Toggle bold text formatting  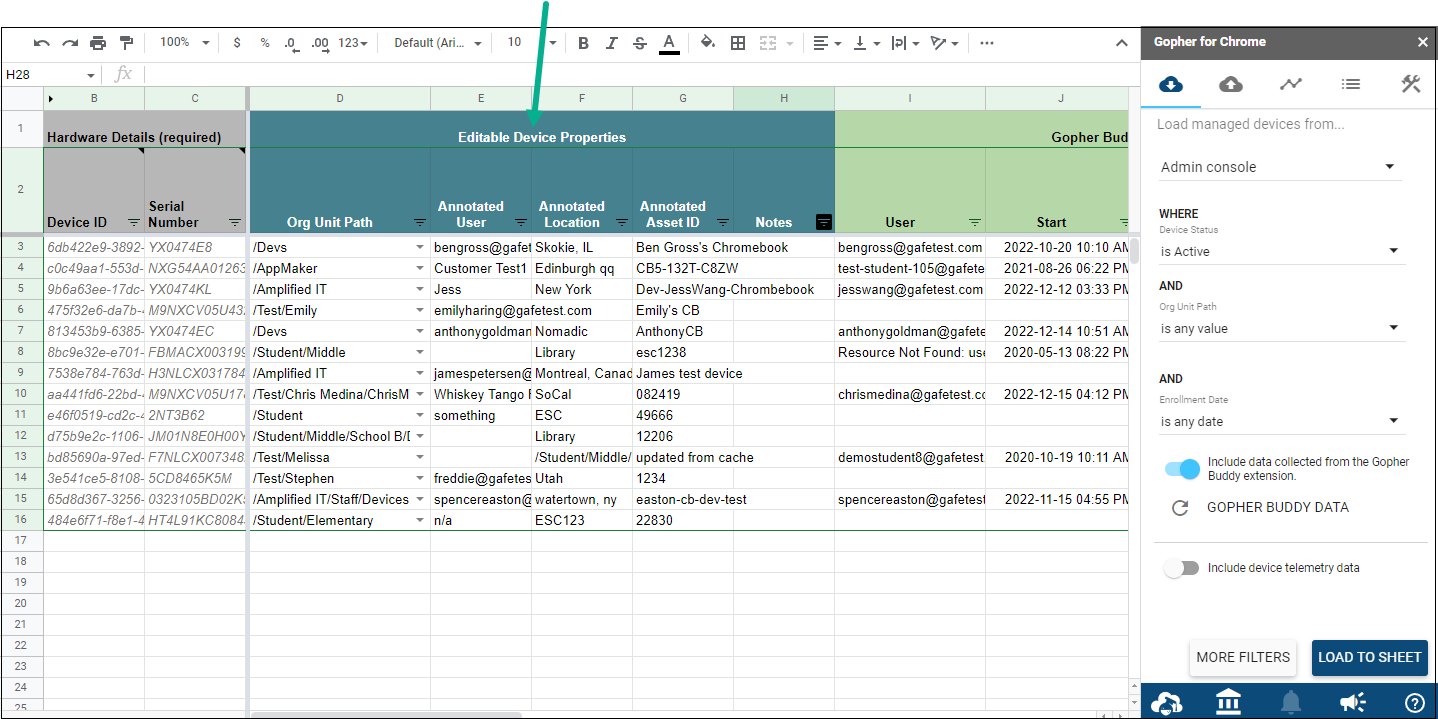pos(583,43)
